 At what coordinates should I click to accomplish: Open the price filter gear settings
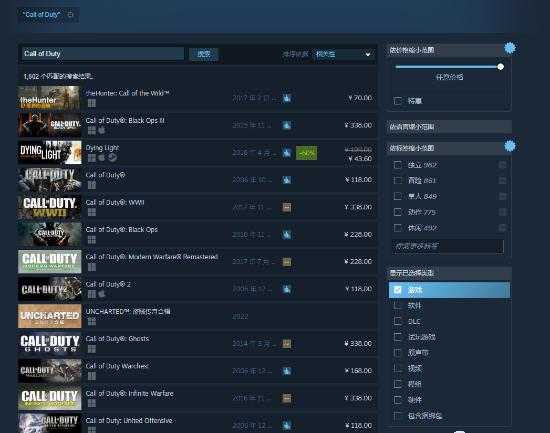(x=510, y=48)
